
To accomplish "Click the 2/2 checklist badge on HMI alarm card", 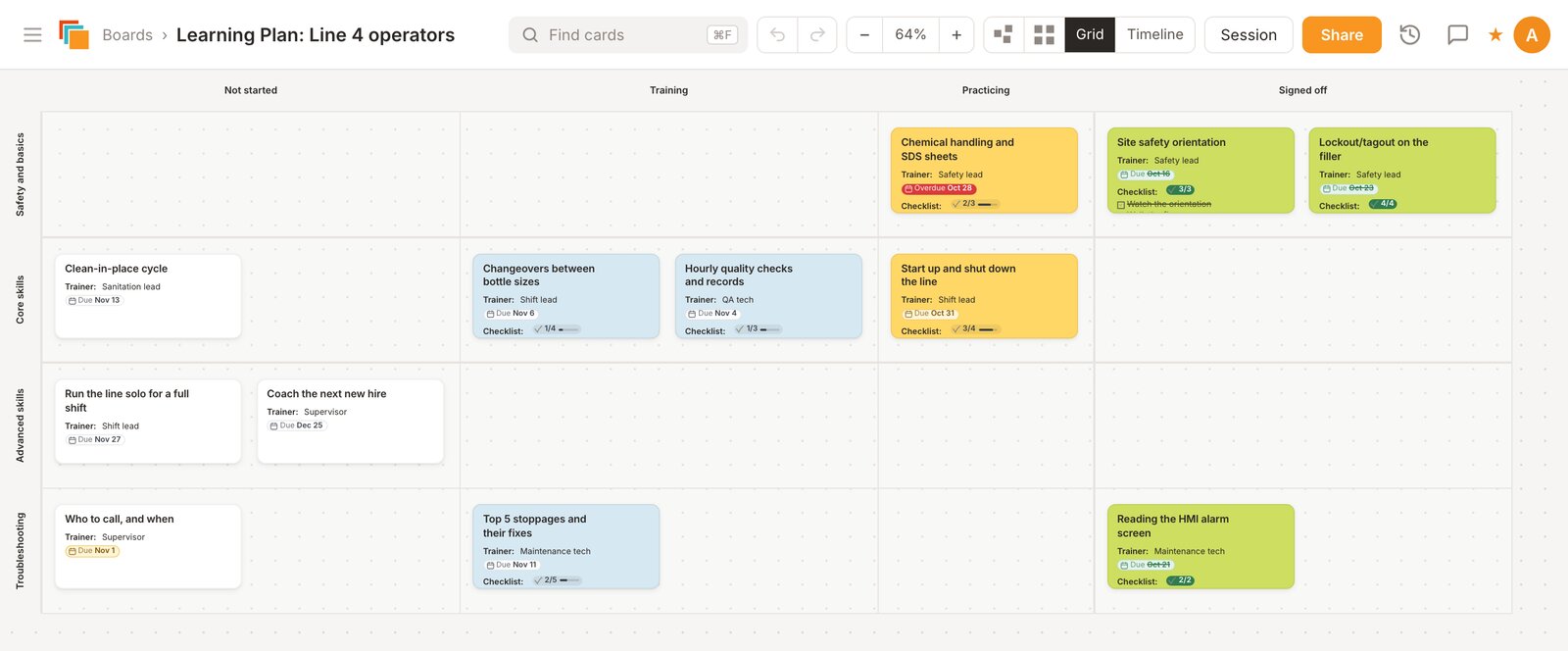I will 1181,580.
